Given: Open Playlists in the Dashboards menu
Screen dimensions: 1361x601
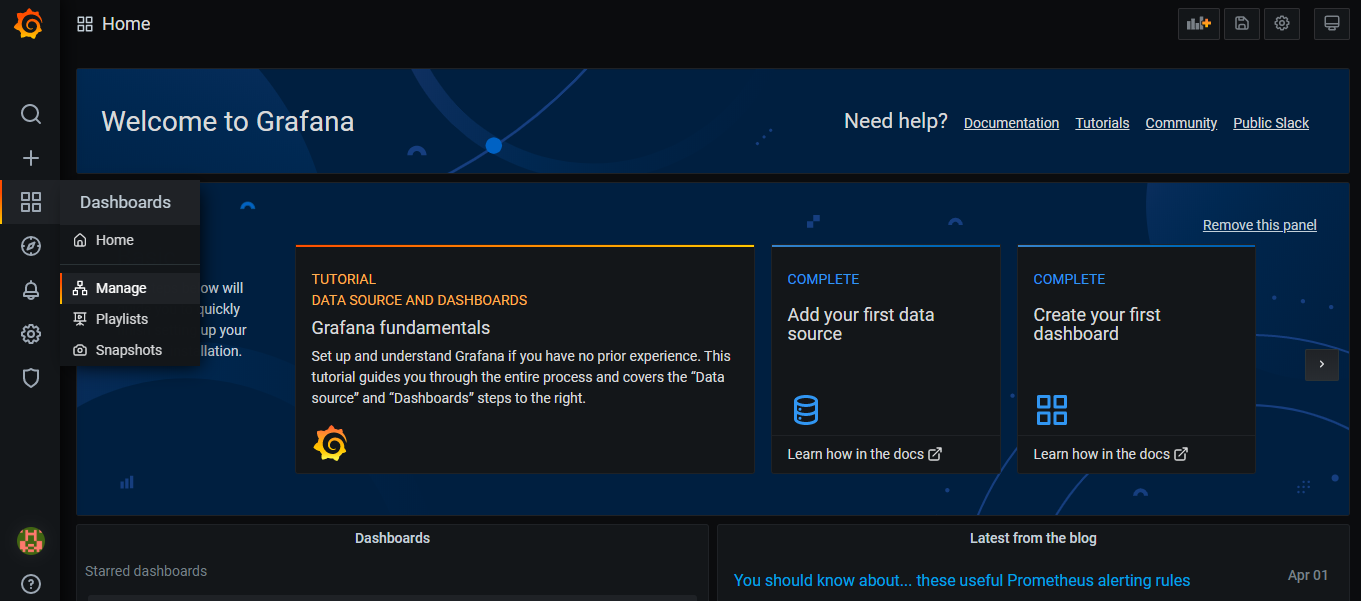Looking at the screenshot, I should click(x=130, y=319).
